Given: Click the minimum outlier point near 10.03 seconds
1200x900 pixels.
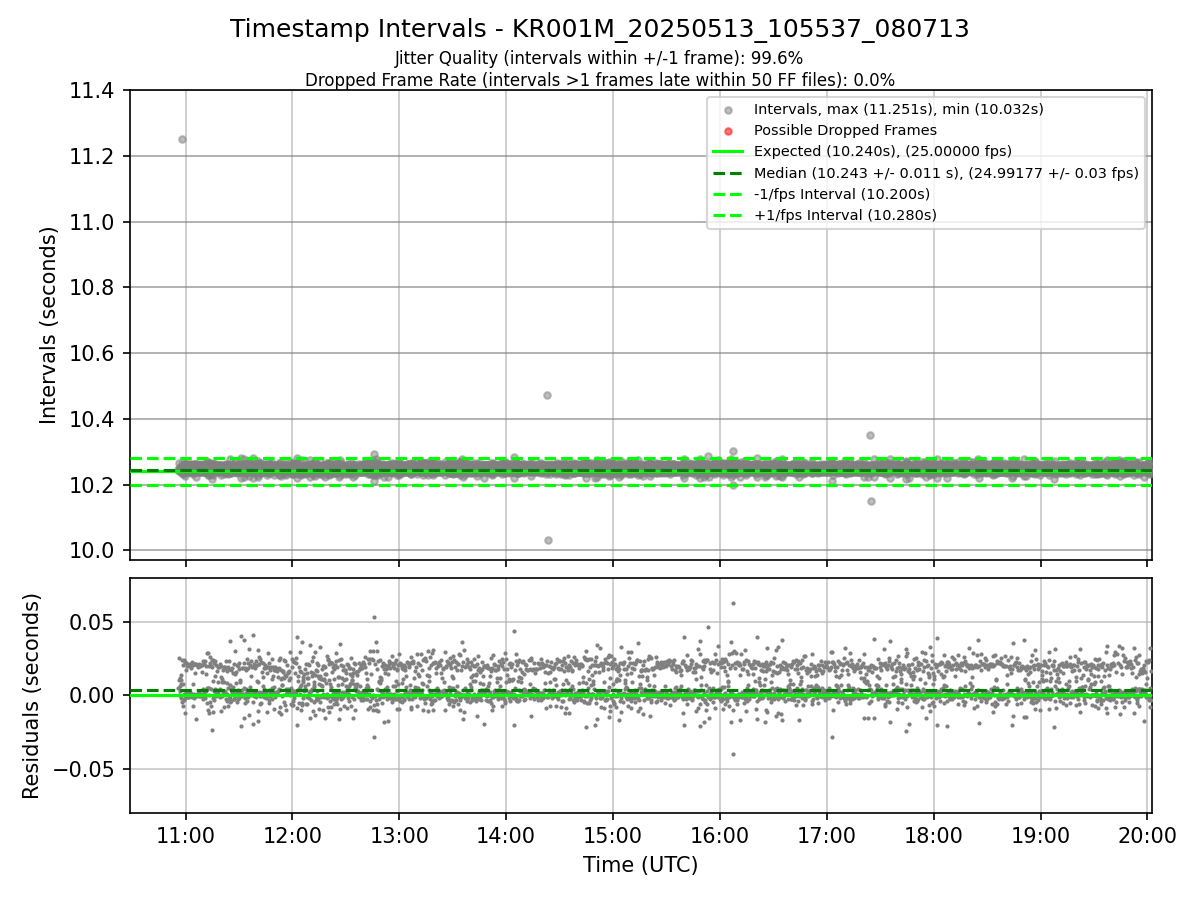Looking at the screenshot, I should tap(548, 540).
